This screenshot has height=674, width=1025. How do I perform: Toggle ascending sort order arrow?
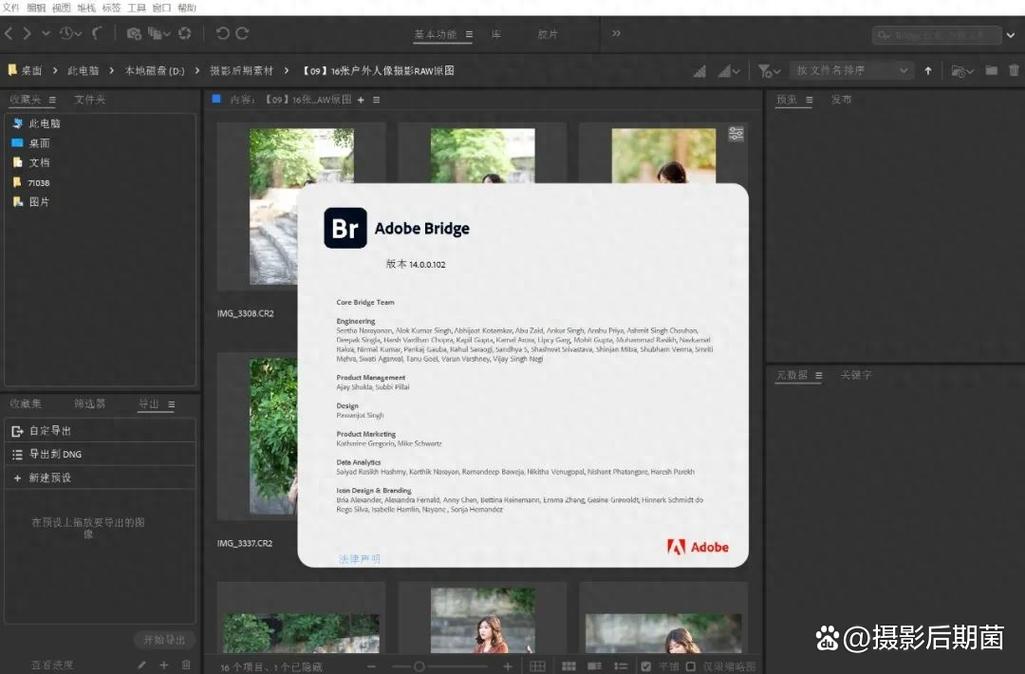(928, 71)
